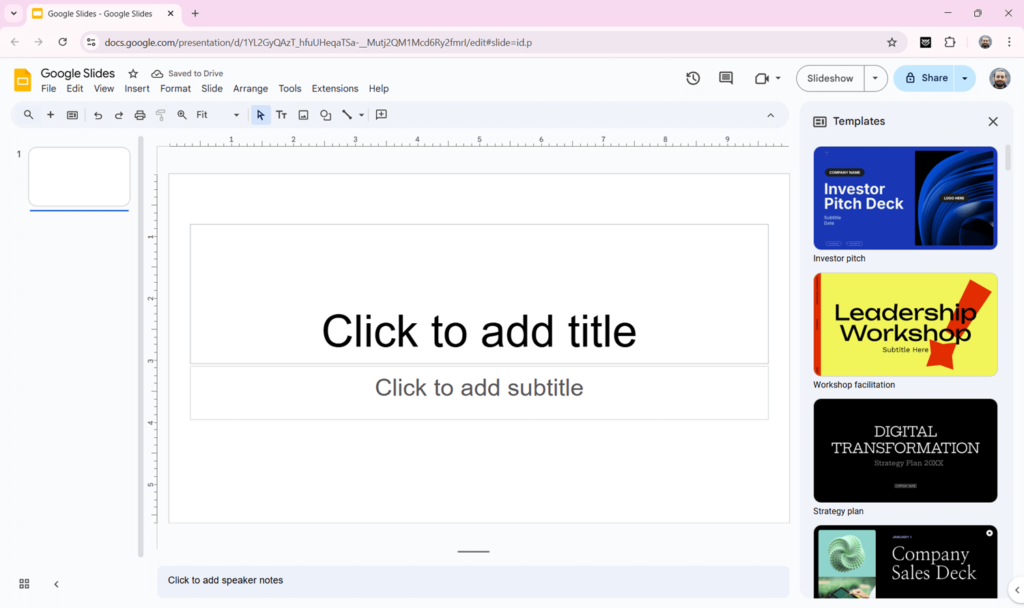Open the Insert image tool
This screenshot has height=608, width=1024.
[x=303, y=114]
